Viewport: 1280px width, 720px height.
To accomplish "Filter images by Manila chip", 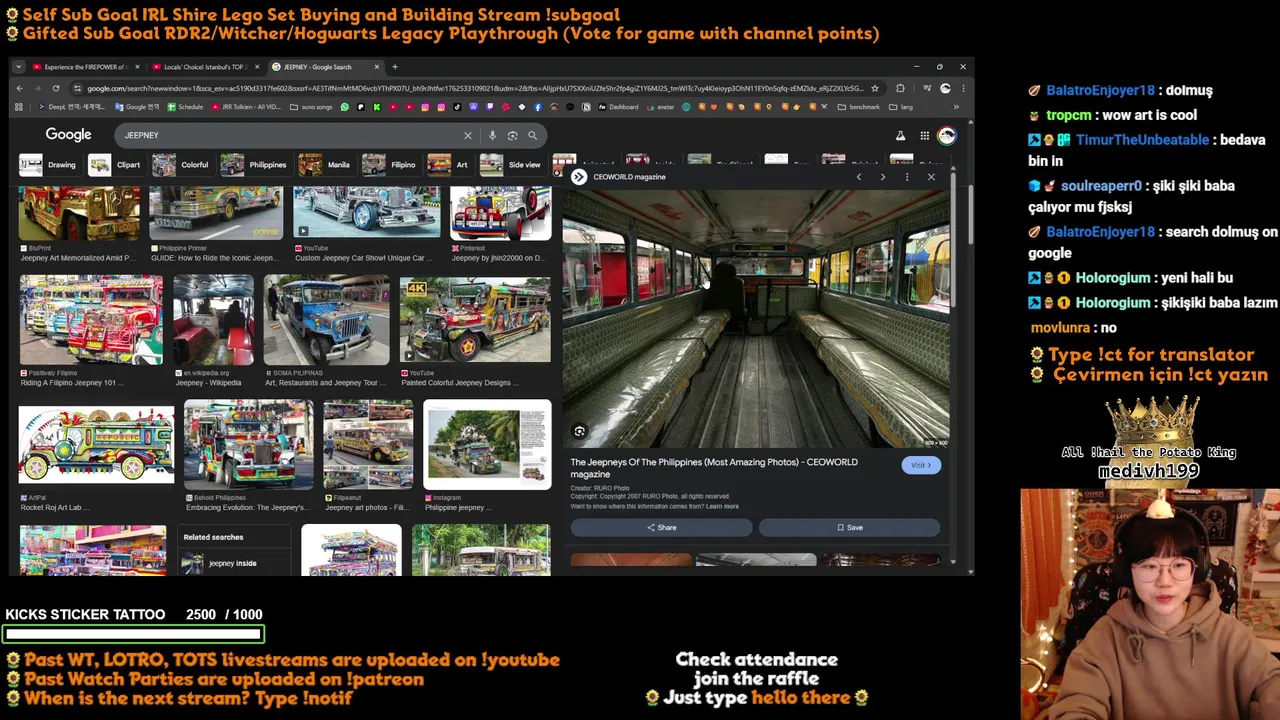I will coord(325,165).
